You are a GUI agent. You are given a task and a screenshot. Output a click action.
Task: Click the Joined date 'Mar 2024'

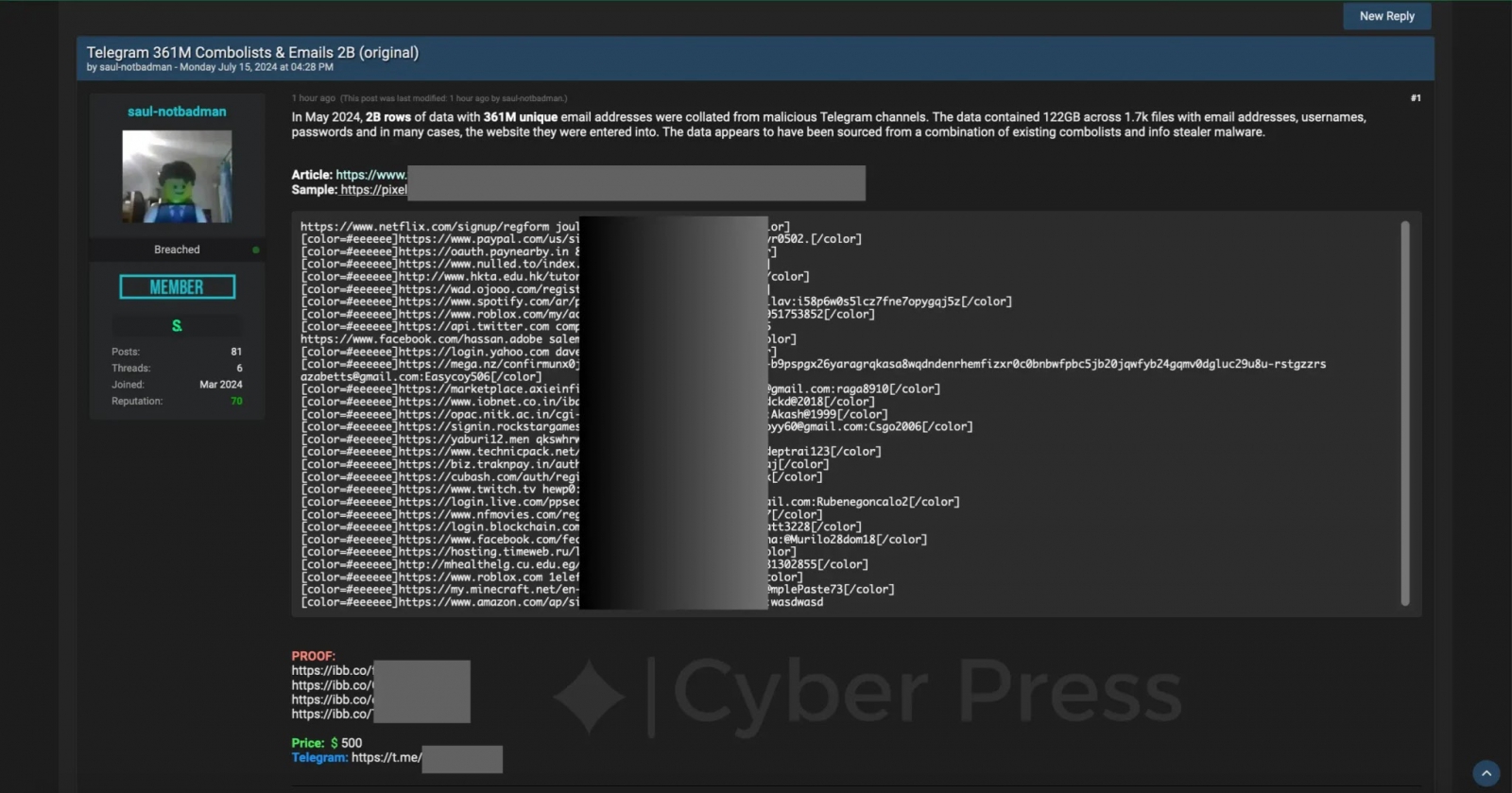[221, 385]
